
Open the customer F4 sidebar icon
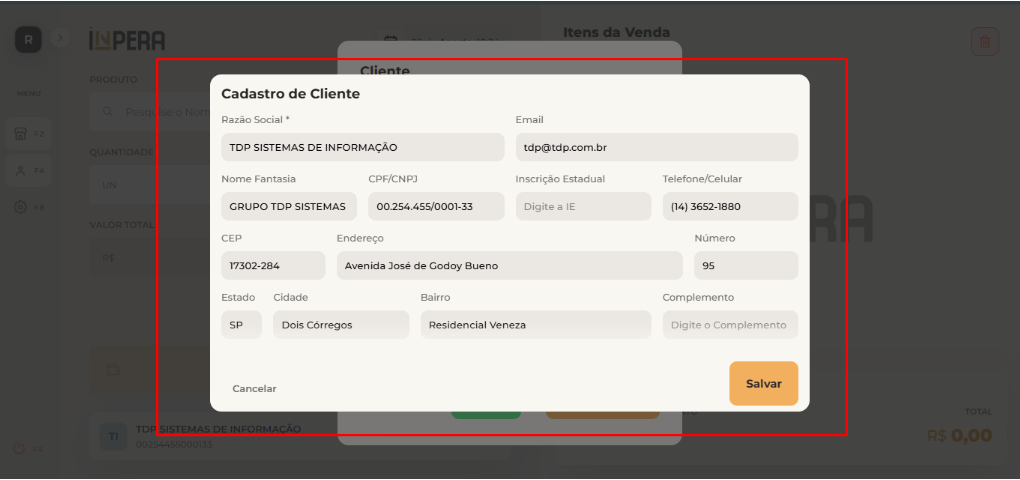click(29, 170)
